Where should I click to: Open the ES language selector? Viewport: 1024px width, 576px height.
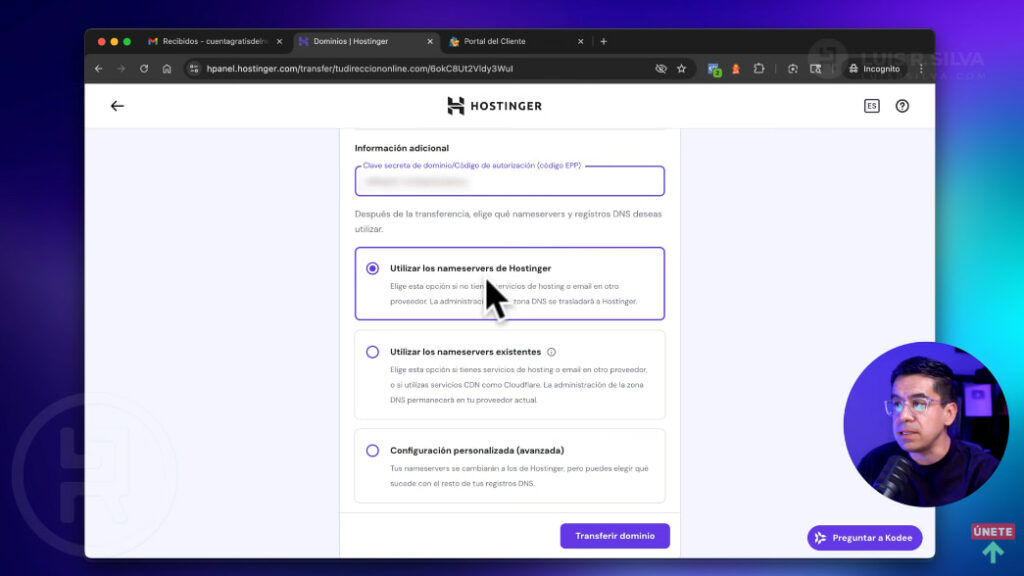point(871,106)
